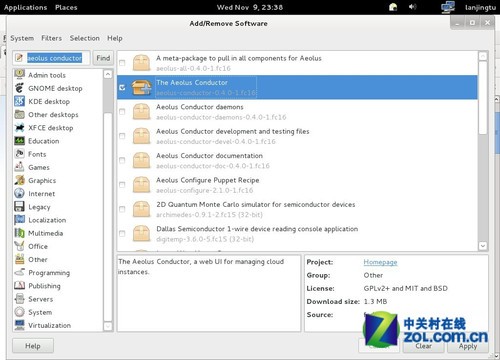Click the clock showing Wed Nov 9, 23:38

coord(250,7)
